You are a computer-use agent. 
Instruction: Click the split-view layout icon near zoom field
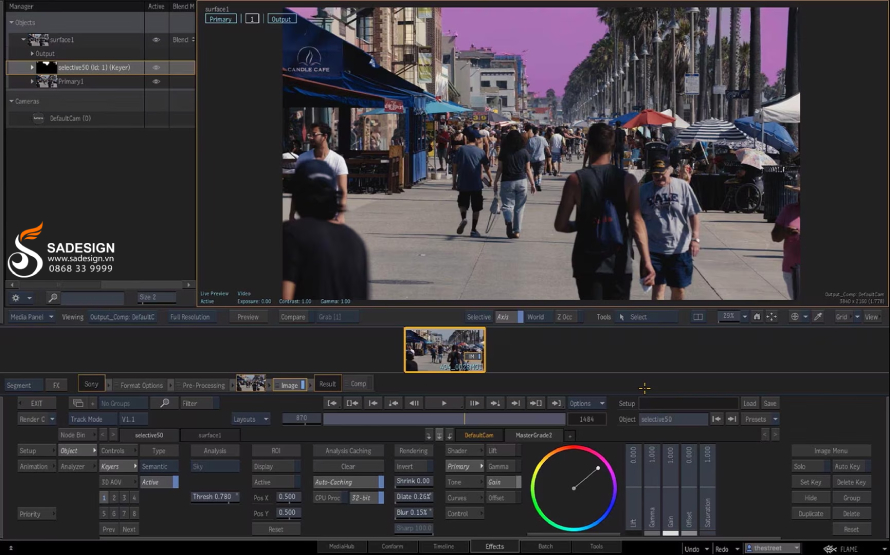[698, 317]
